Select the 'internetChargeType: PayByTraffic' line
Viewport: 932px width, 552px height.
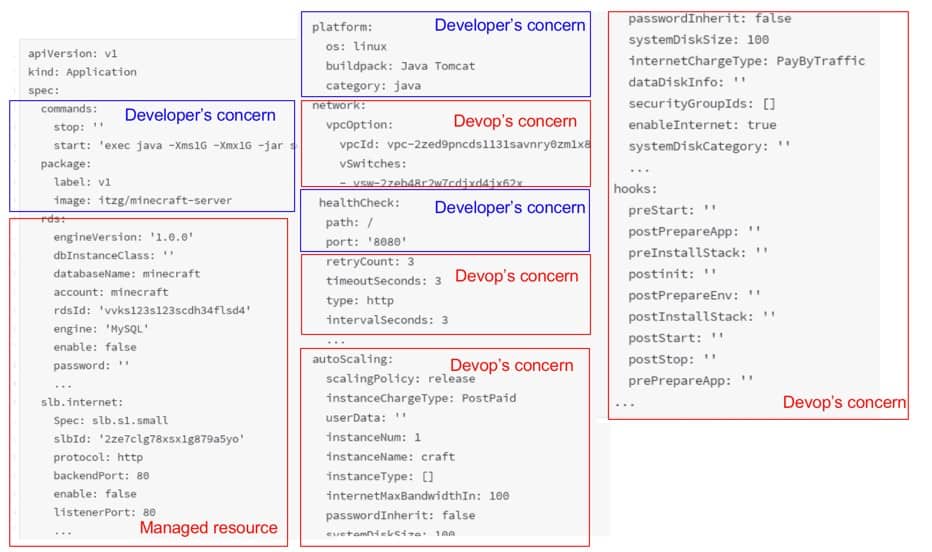pyautogui.click(x=746, y=61)
